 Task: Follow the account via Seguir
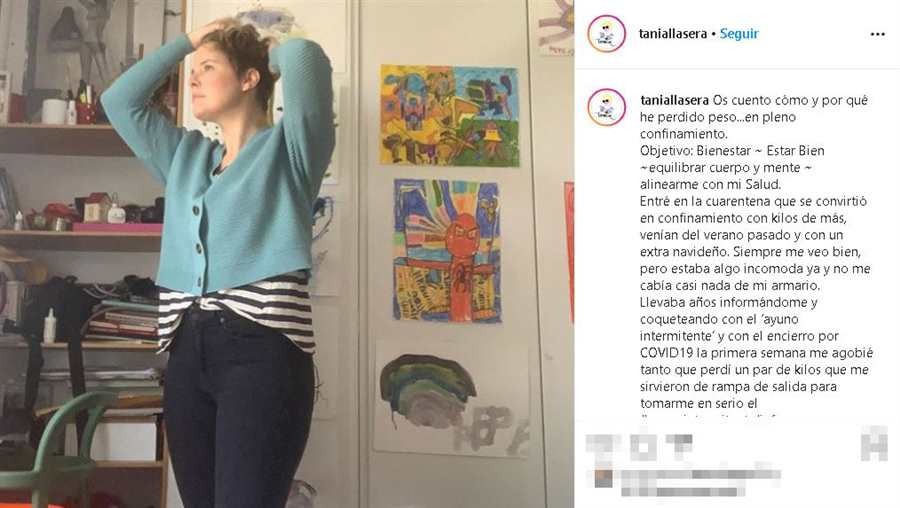739,34
